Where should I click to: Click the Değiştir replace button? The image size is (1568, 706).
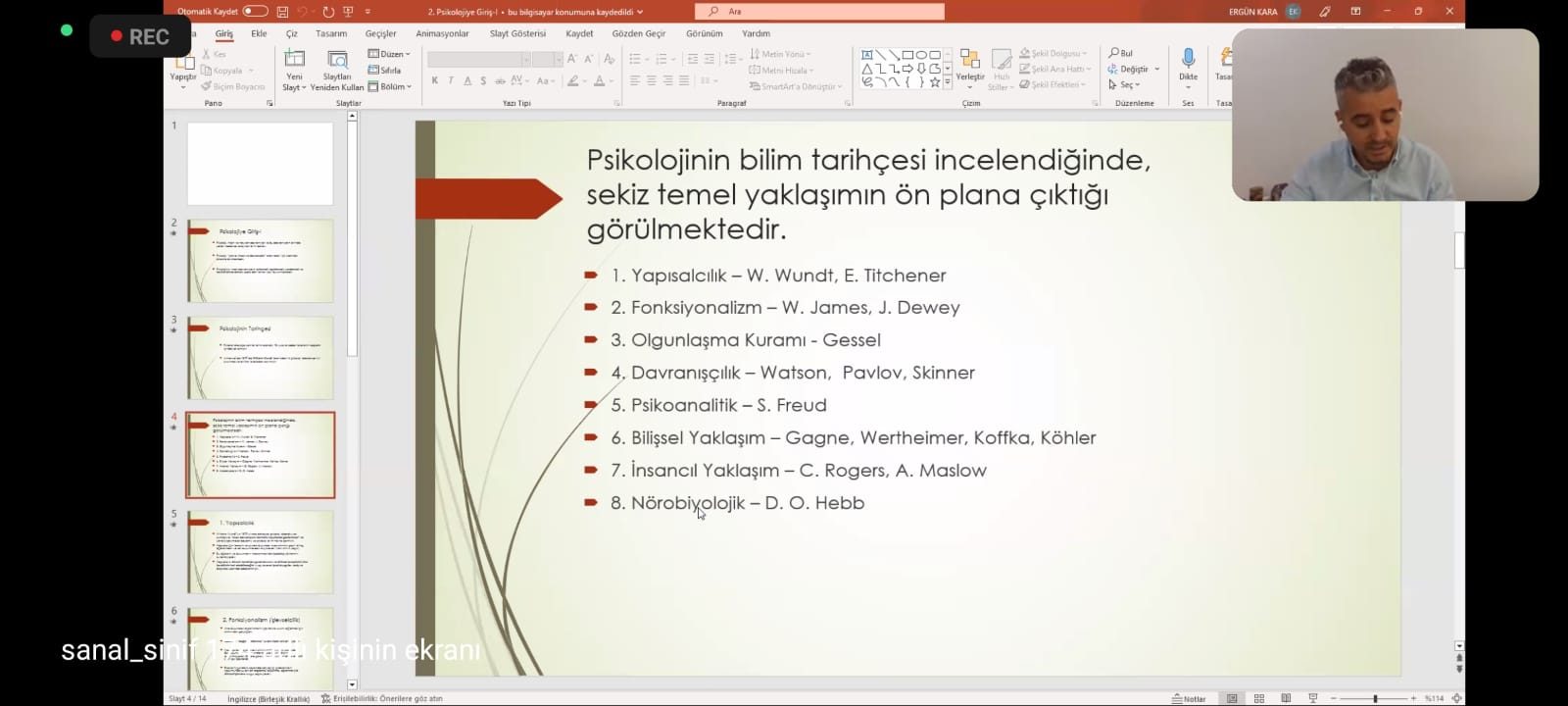tap(1134, 69)
